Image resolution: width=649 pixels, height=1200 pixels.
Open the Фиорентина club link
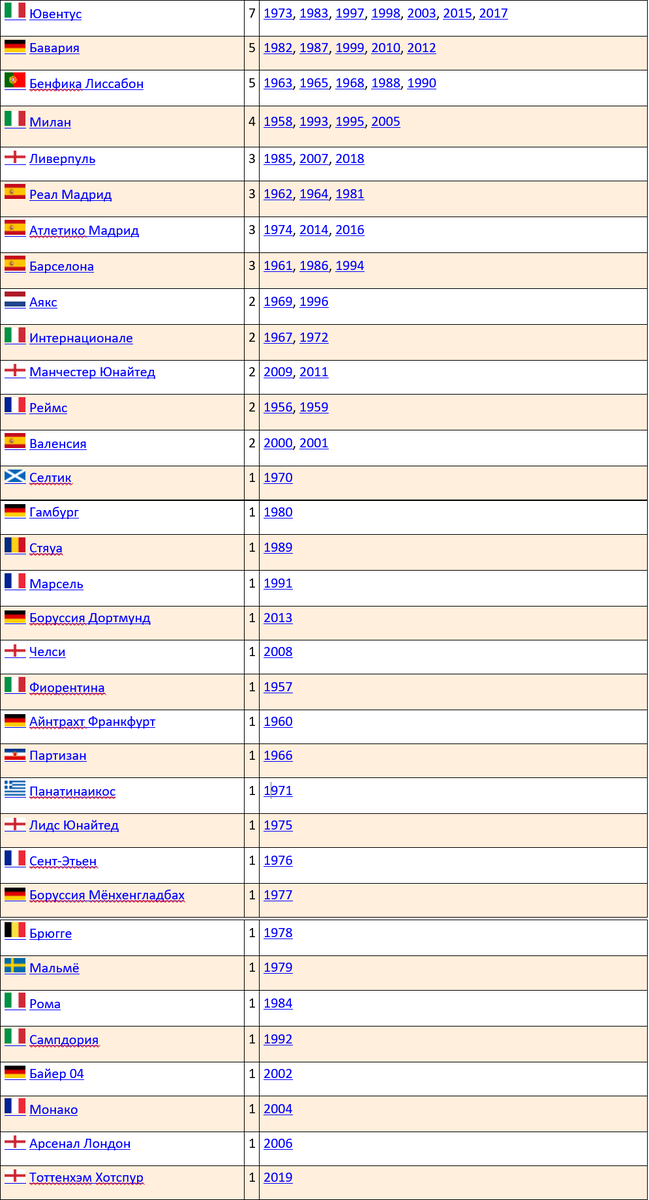(x=67, y=688)
